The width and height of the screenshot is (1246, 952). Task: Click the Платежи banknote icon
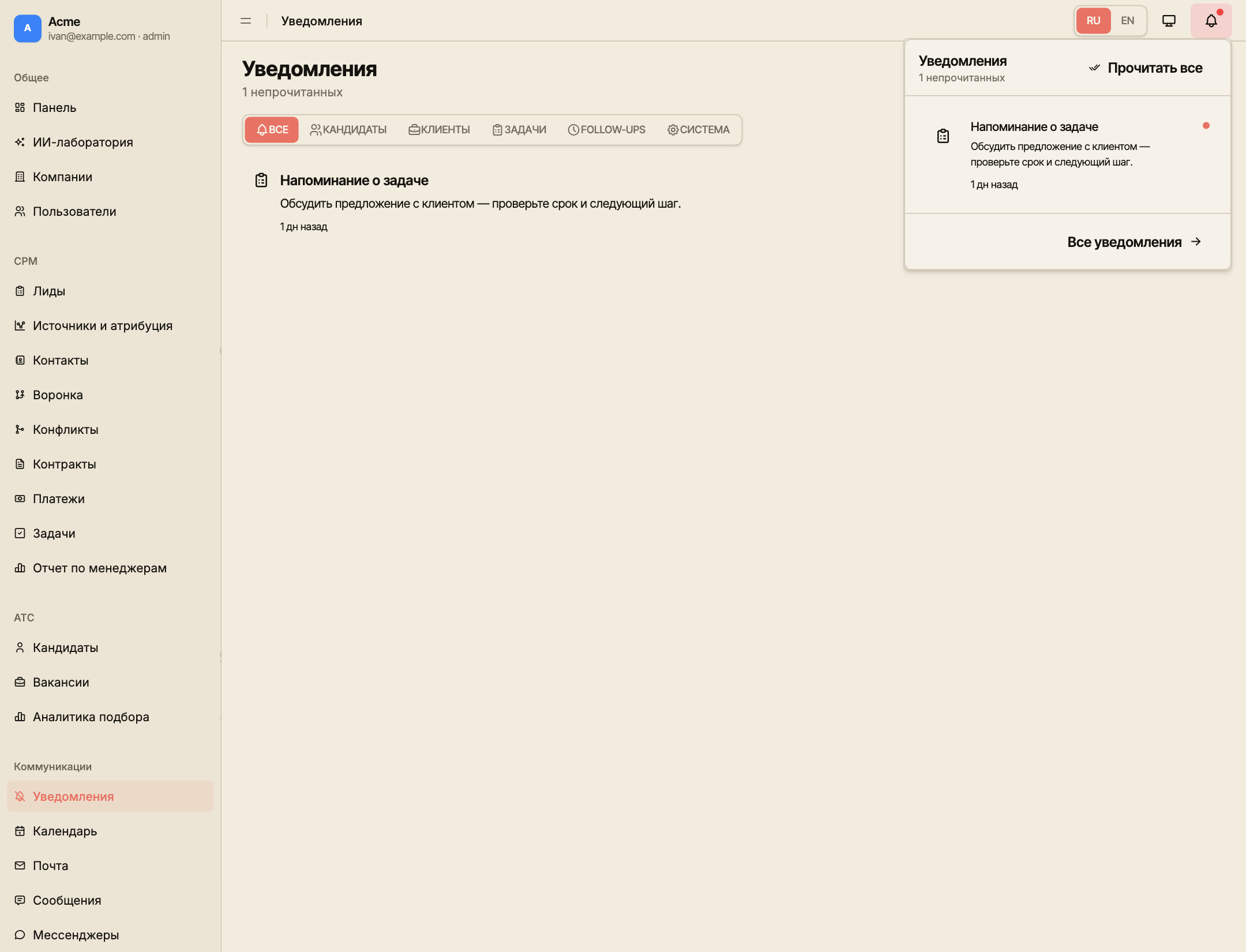coord(20,499)
